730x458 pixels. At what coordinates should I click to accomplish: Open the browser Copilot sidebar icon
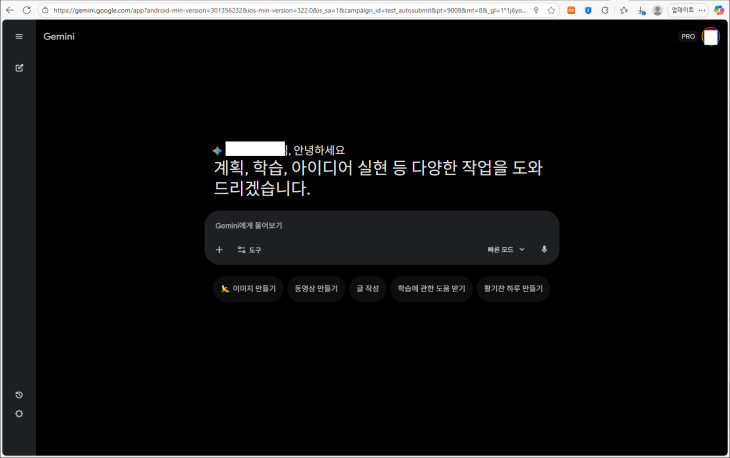coord(718,10)
